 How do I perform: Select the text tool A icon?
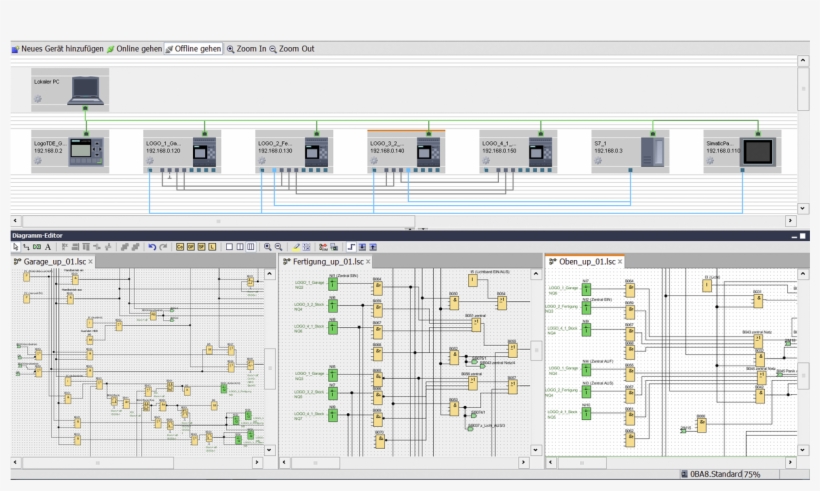tap(47, 246)
